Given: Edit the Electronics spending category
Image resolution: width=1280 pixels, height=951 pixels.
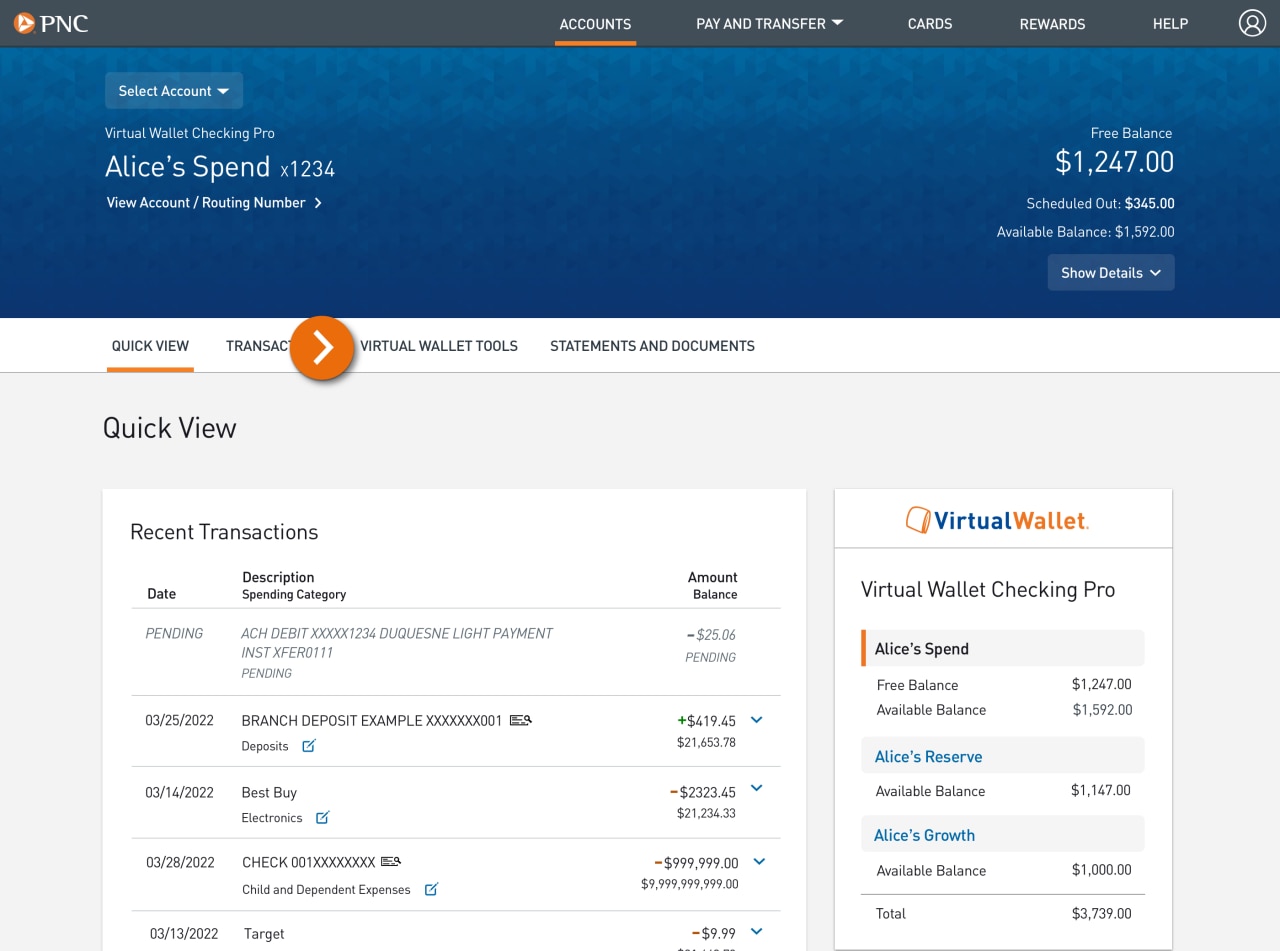Looking at the screenshot, I should coord(321,817).
